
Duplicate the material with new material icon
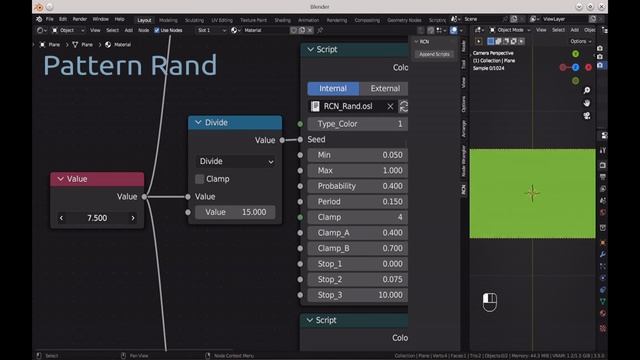(302, 30)
